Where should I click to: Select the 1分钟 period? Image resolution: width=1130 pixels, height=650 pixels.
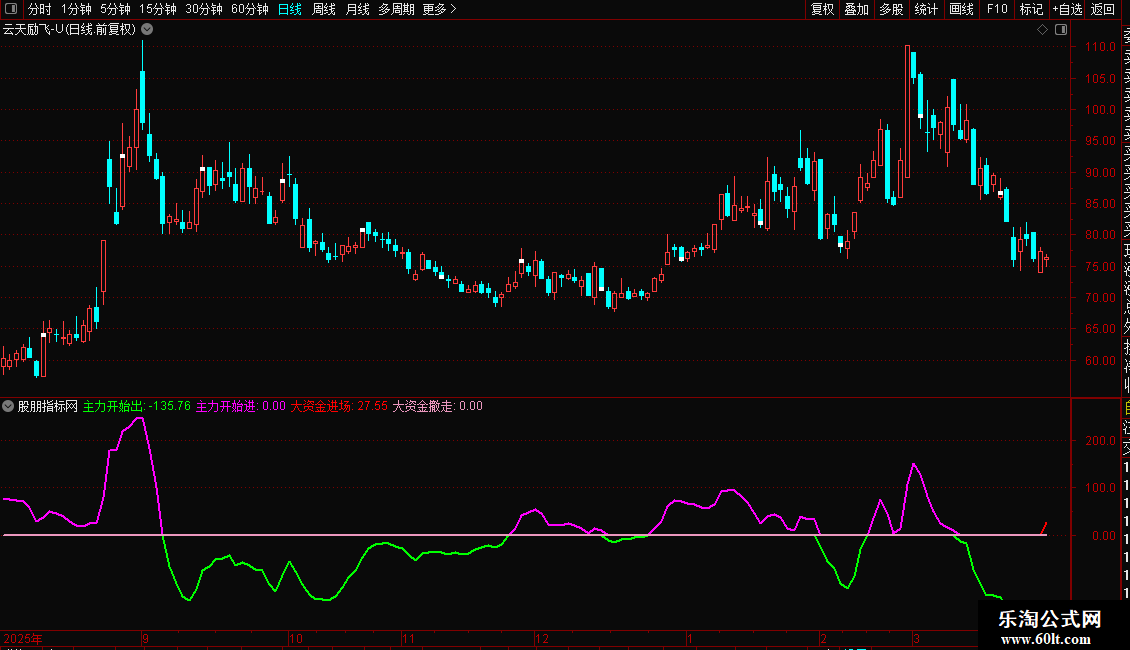(76, 9)
